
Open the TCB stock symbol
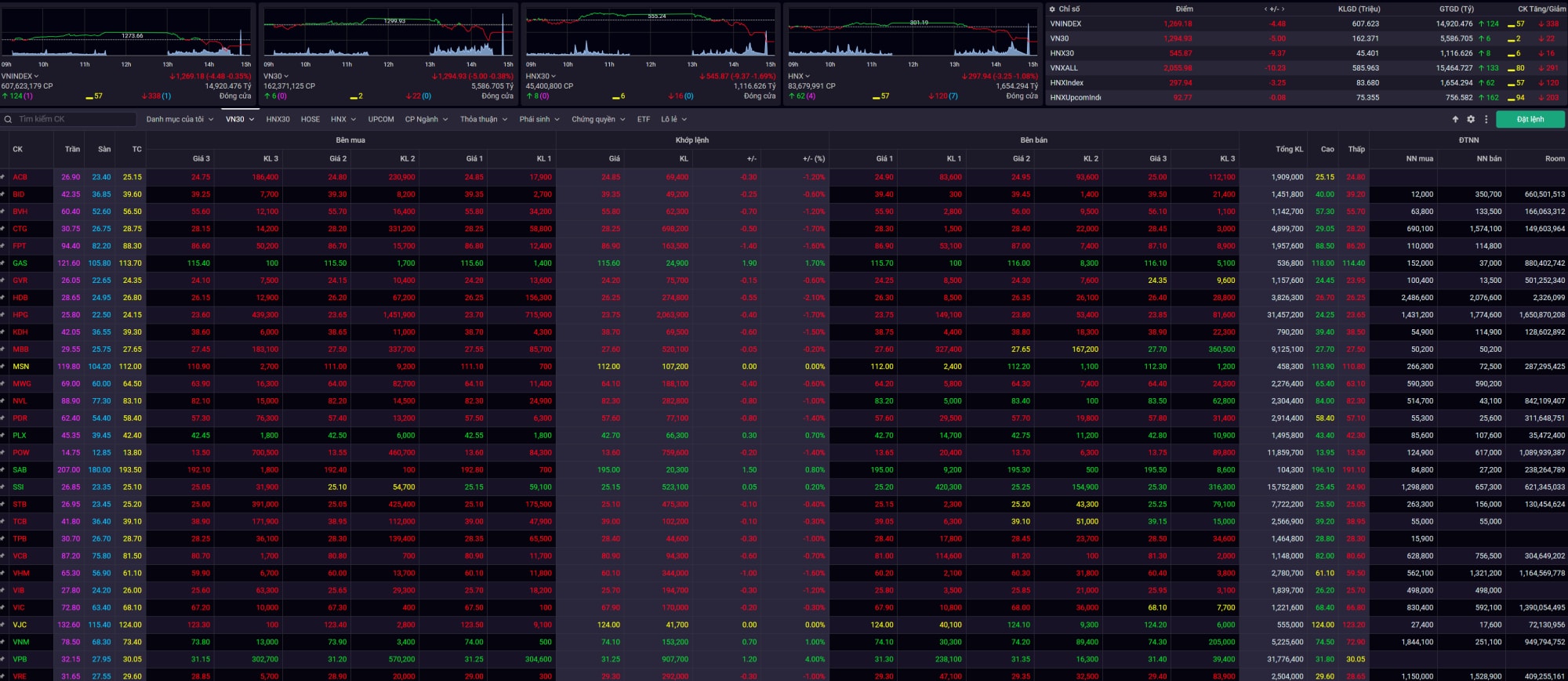(20, 522)
